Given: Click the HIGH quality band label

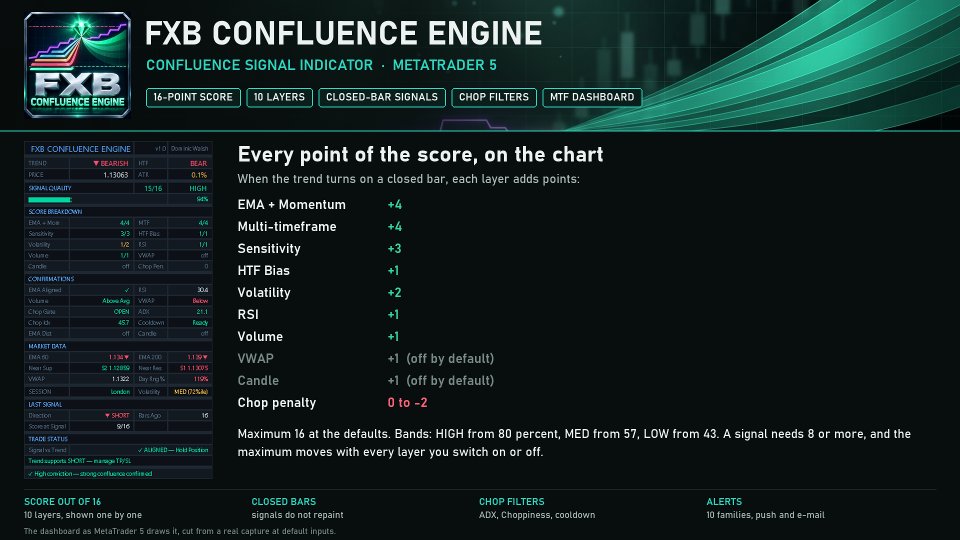Looking at the screenshot, I should pos(198,189).
